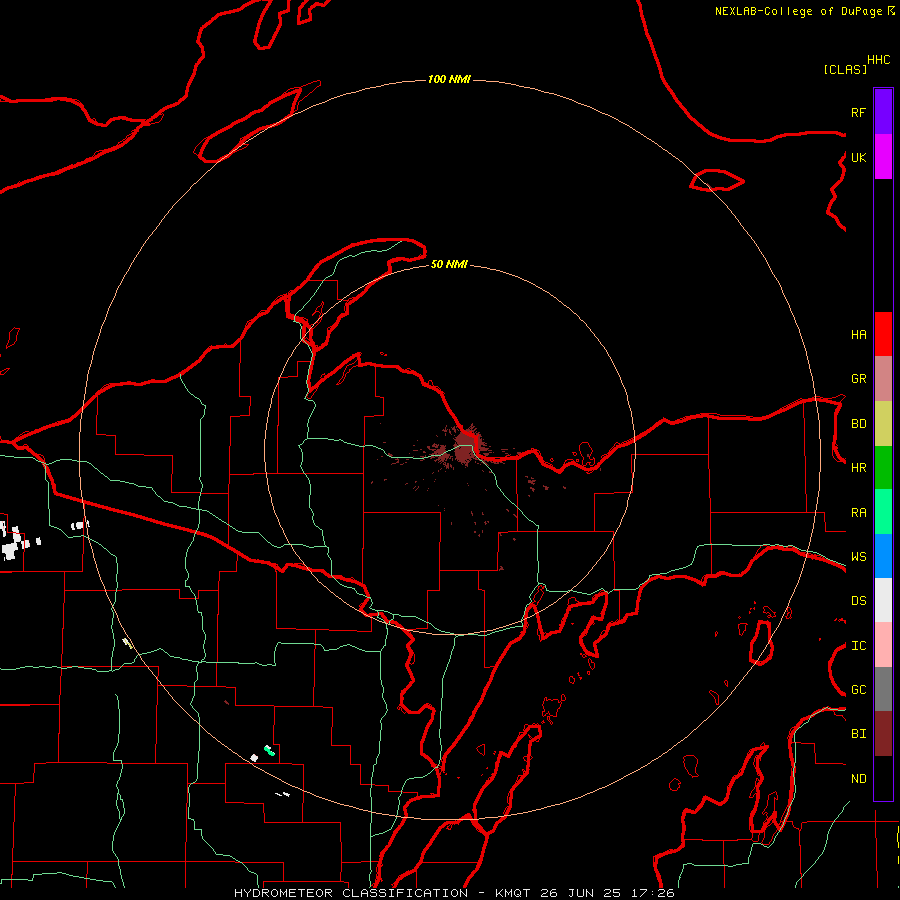Click the [CLAS] units label
Image resolution: width=900 pixels, height=900 pixels.
click(845, 70)
